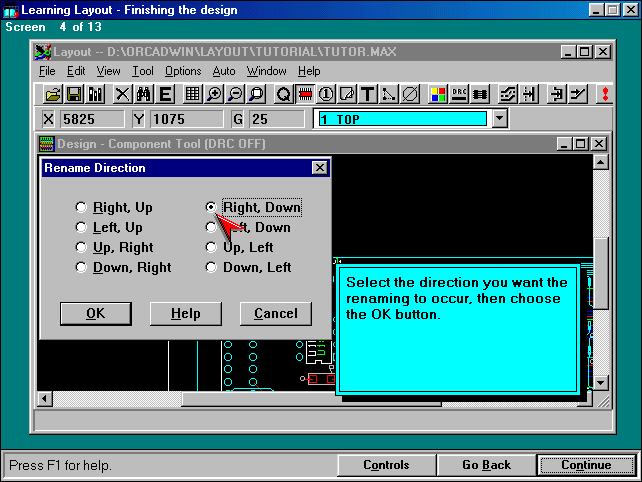Click the binoculars Find icon
This screenshot has width=642, height=482.
coord(143,94)
